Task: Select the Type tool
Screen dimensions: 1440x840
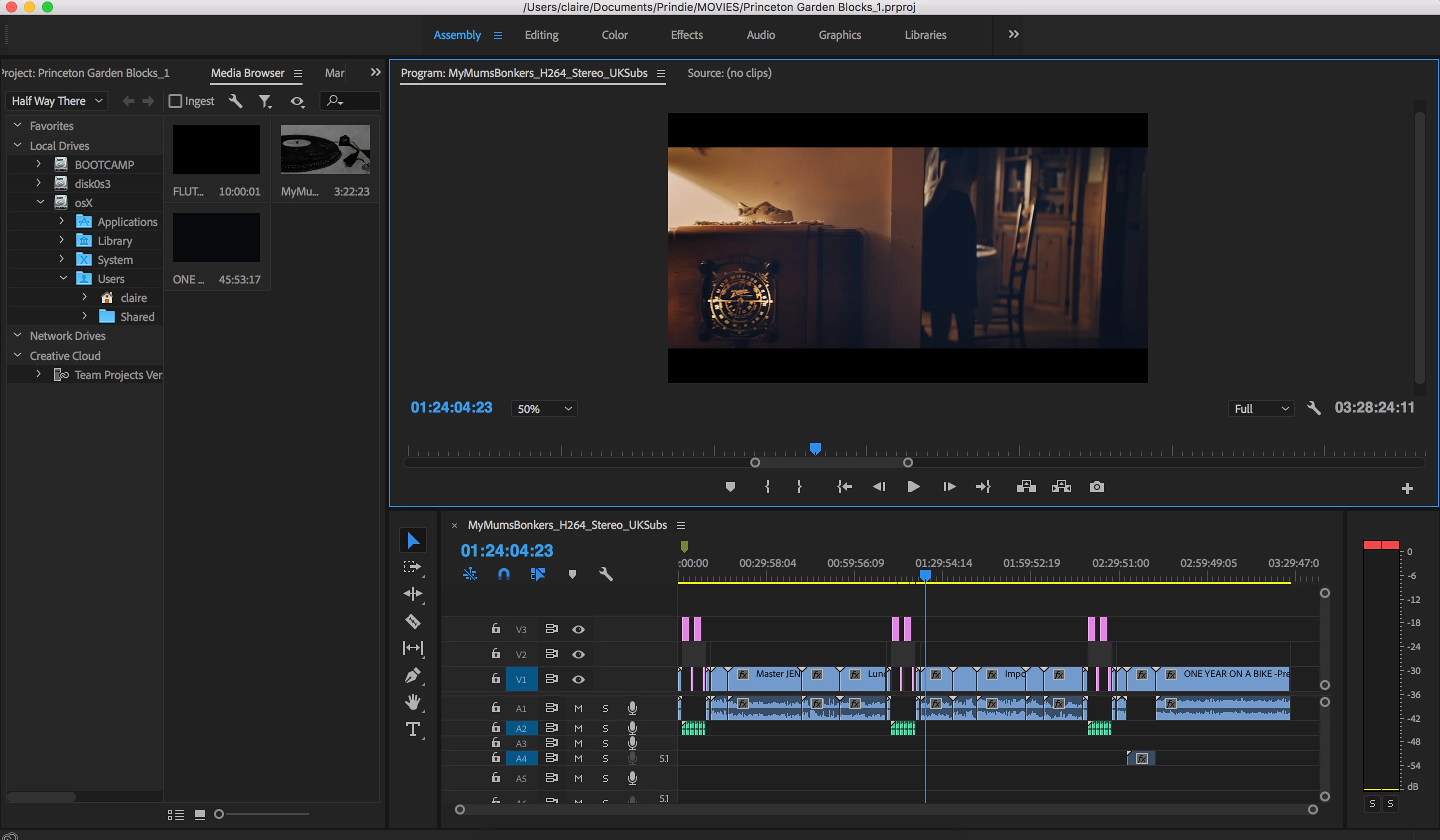Action: (412, 729)
